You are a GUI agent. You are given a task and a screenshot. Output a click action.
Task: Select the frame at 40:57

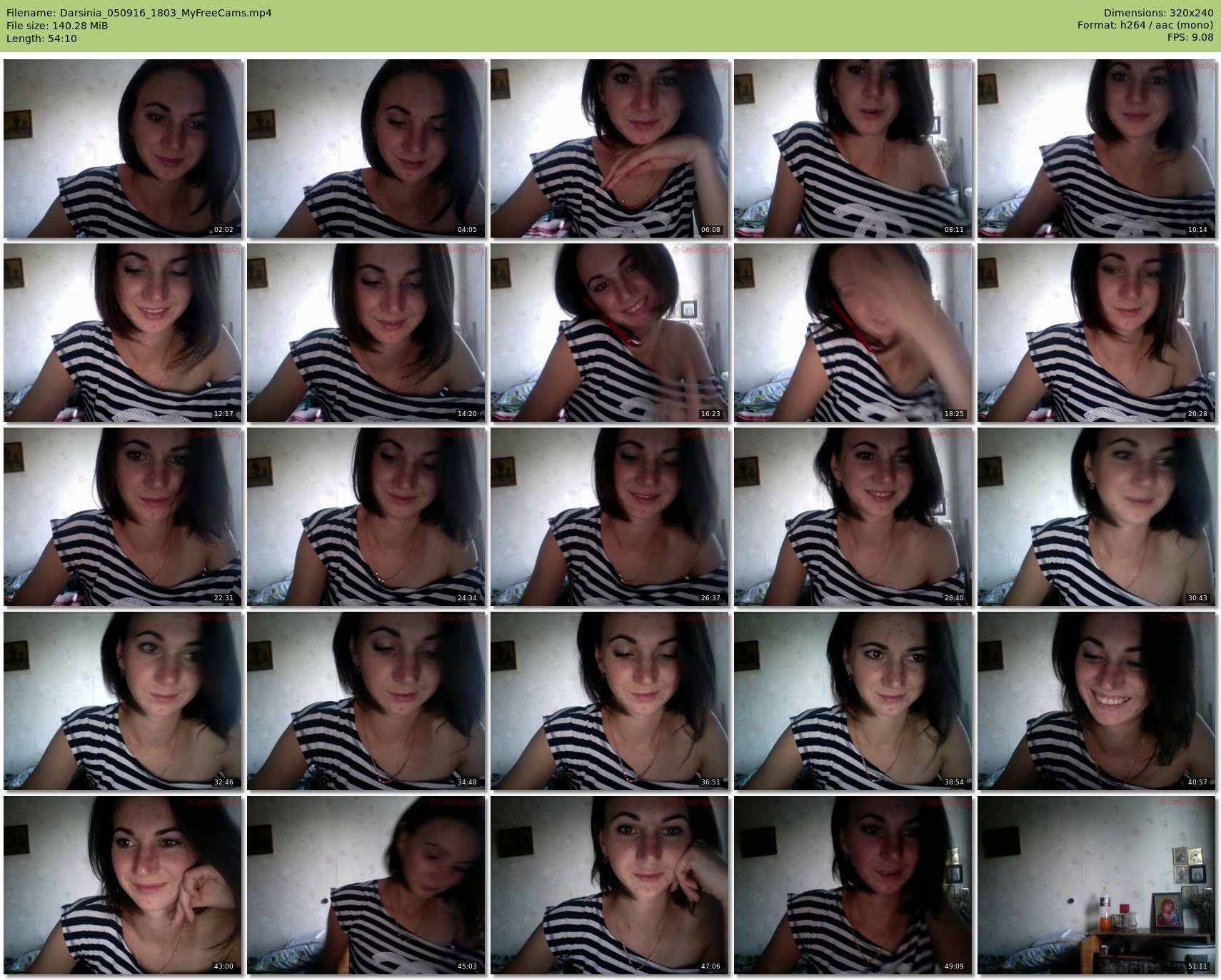1097,701
